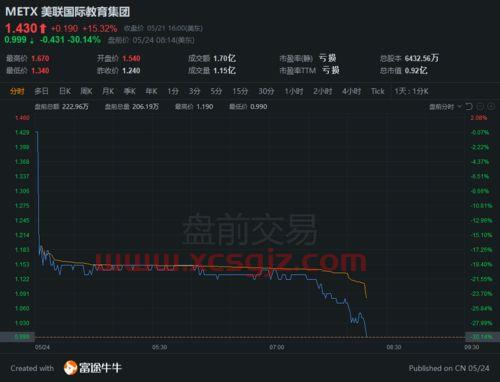Viewport: 500px width, 382px height.
Task: Click the chart zoom-out minus icon
Action: pyautogui.click(x=480, y=107)
